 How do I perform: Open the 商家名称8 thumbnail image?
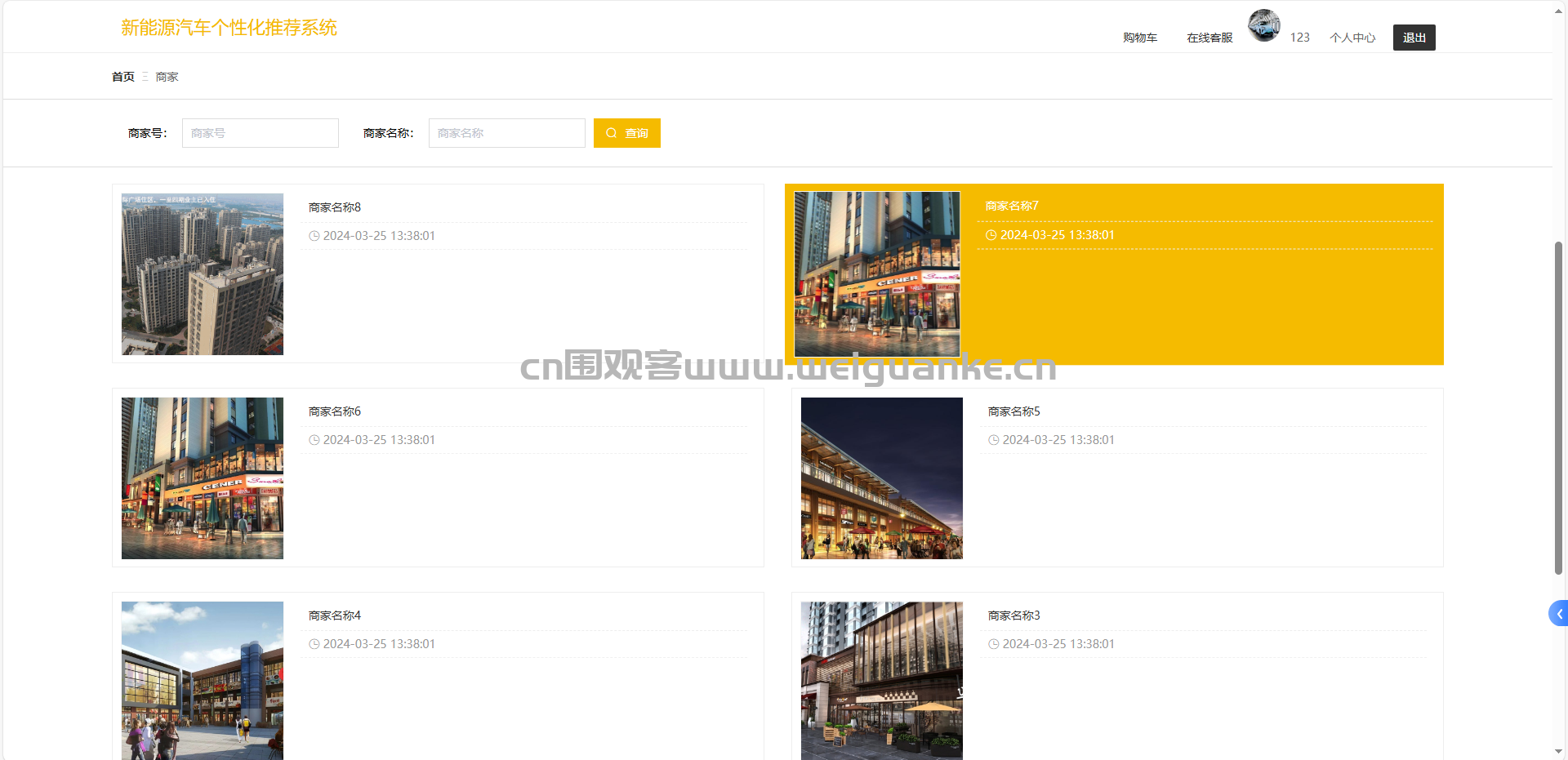point(203,274)
